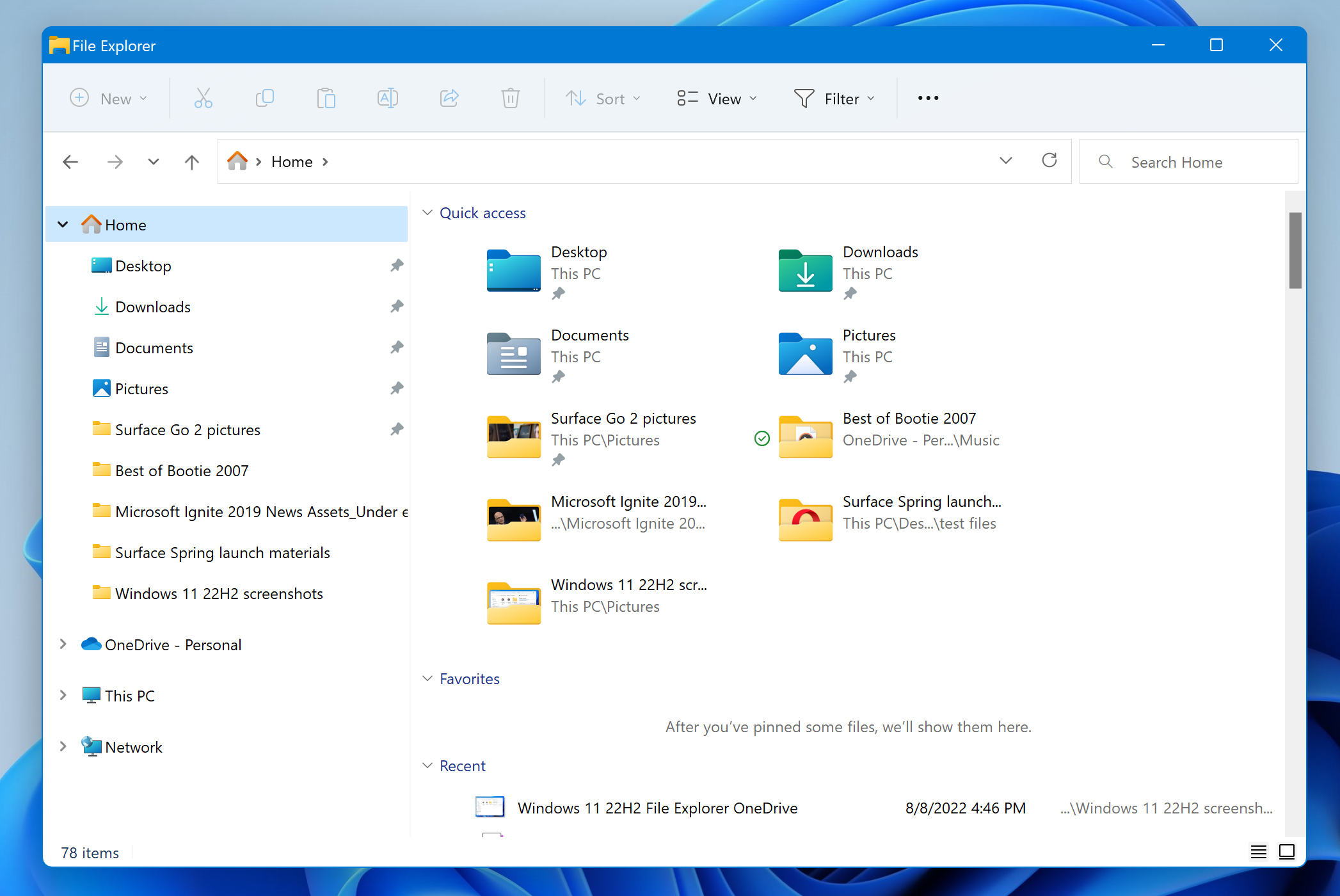Open the New dropdown menu
This screenshot has width=1340, height=896.
[108, 98]
